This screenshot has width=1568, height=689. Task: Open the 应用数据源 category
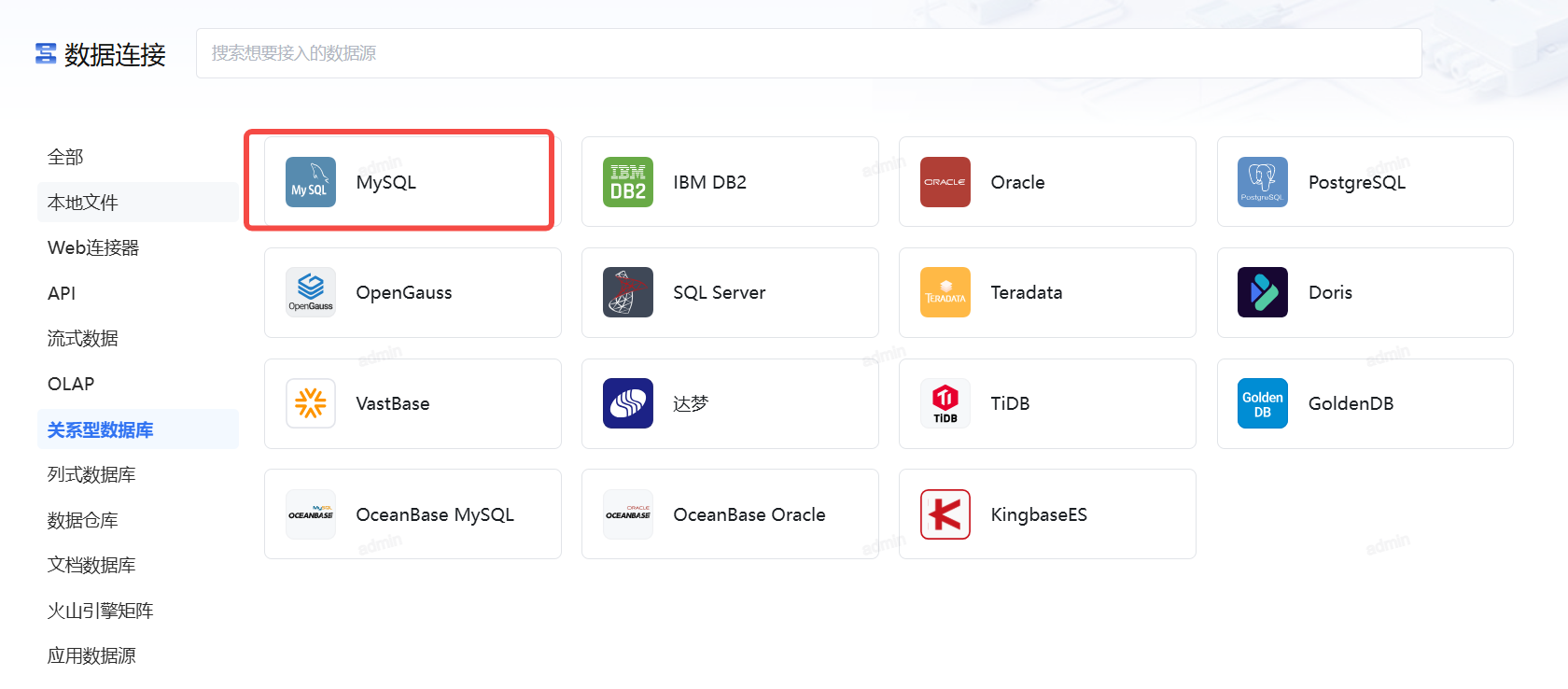tap(138, 655)
